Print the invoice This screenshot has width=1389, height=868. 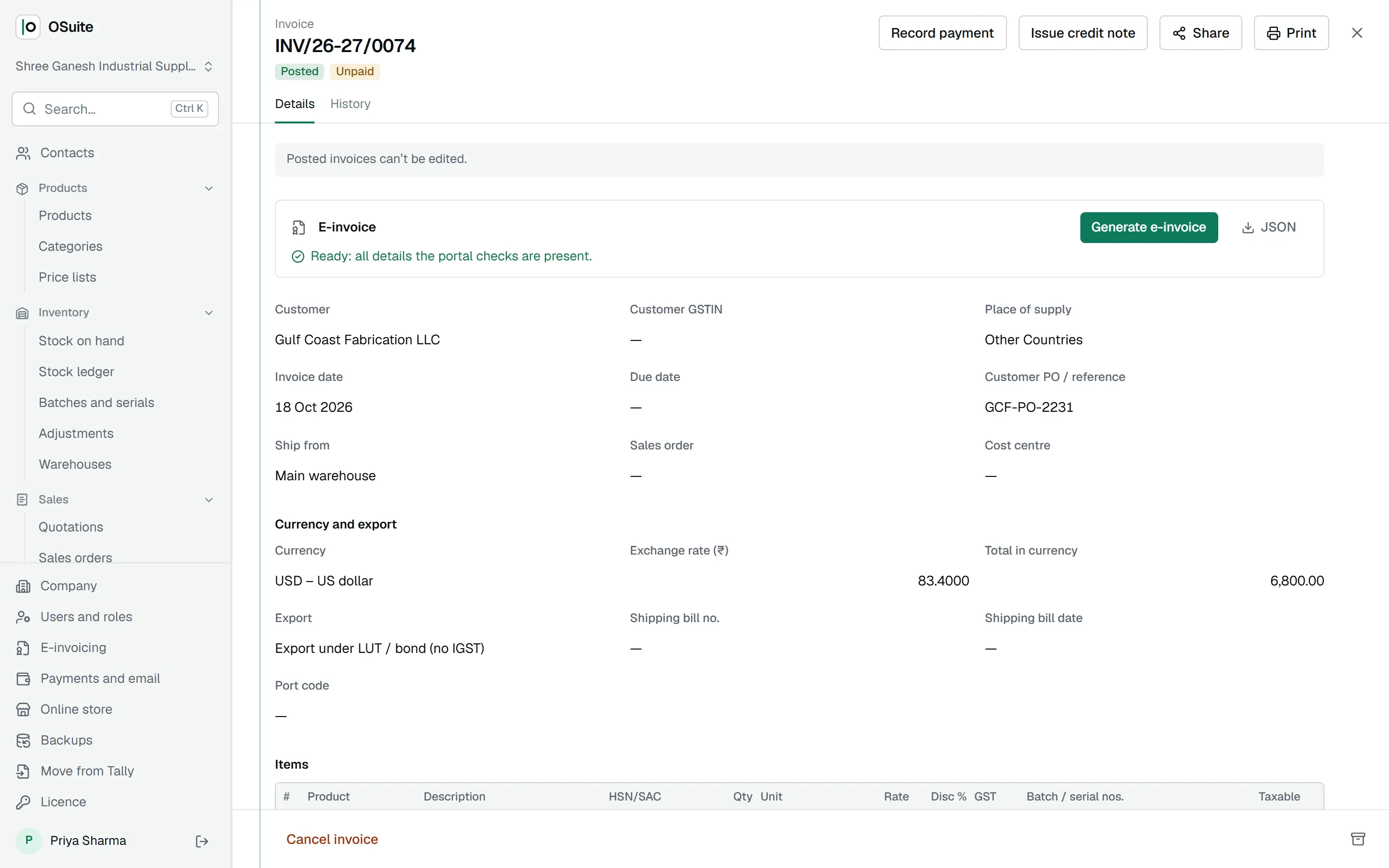(x=1291, y=33)
